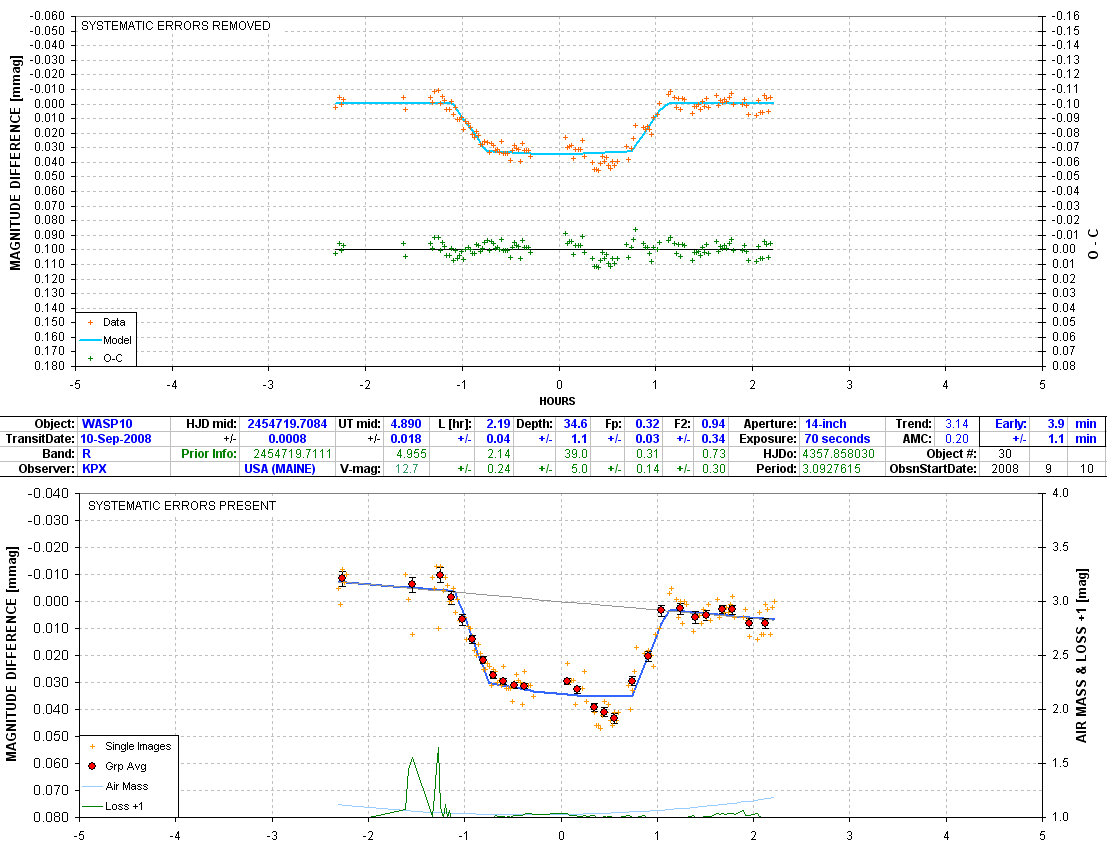This screenshot has height=846, width=1107.
Task: Click the green O-C legend marker
Action: (91, 357)
